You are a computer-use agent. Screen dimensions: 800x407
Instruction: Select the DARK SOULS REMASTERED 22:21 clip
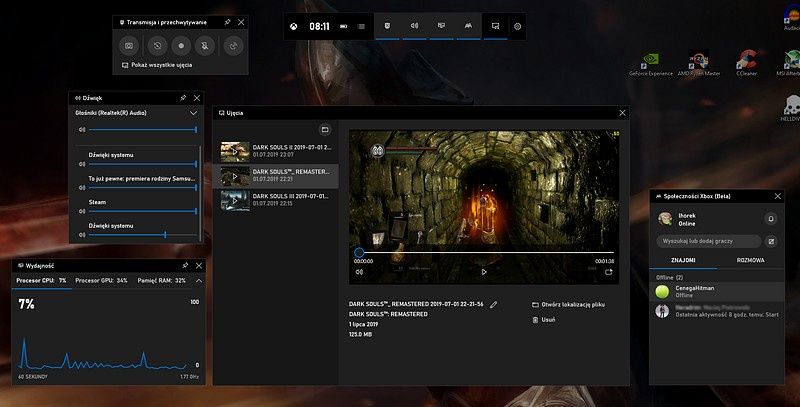pos(276,175)
